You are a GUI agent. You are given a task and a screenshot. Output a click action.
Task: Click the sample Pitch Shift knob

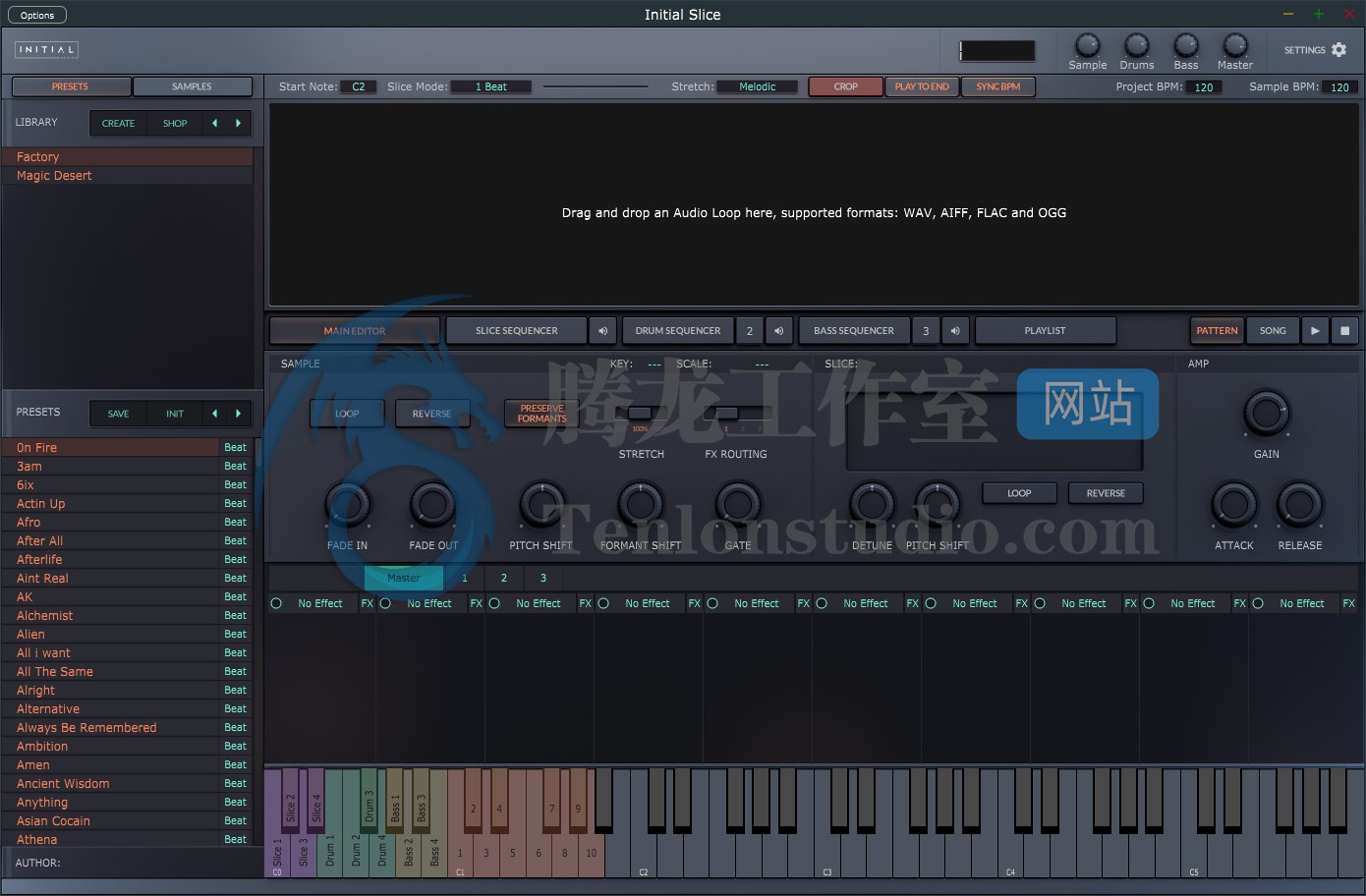[x=541, y=505]
